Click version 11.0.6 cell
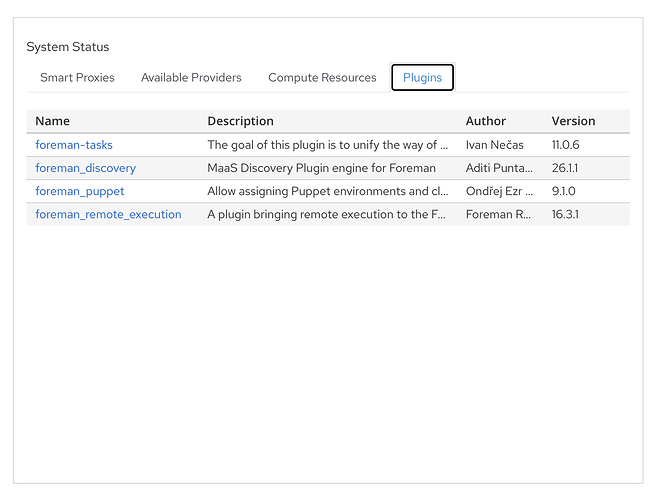Viewport: 661px width, 500px height. click(565, 145)
